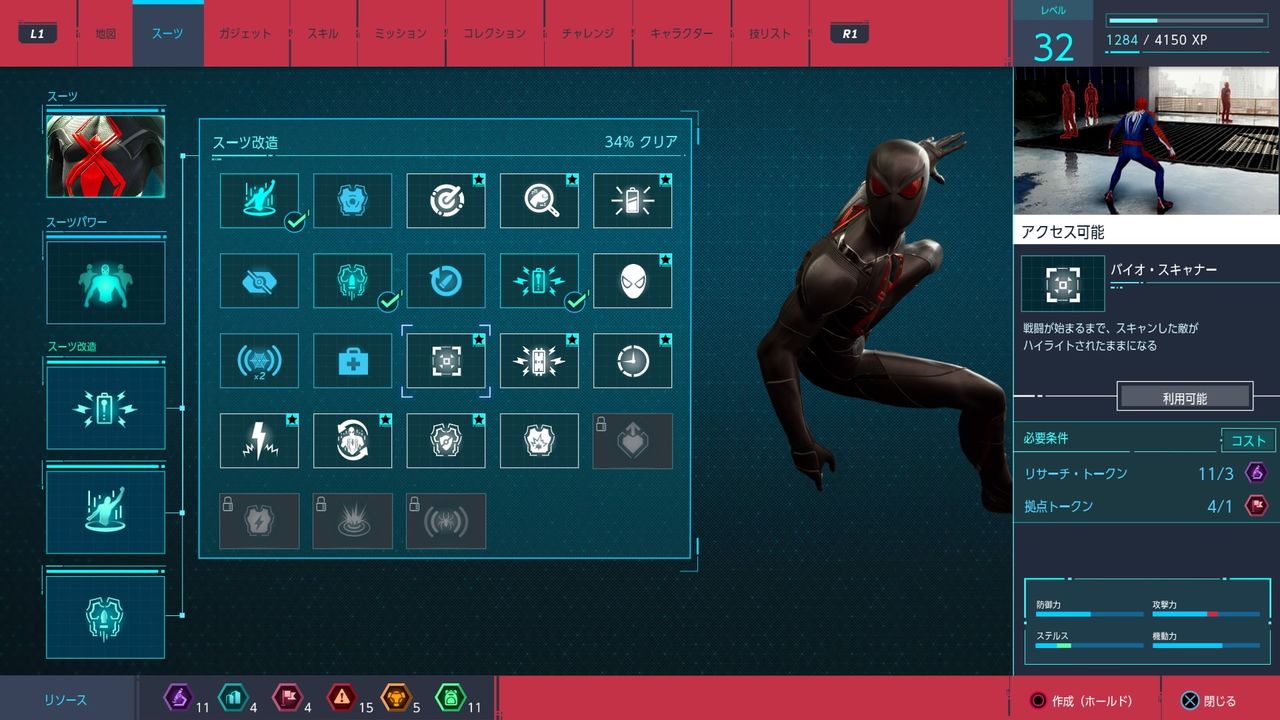
Task: Click the green backpack token icon
Action: pyautogui.click(x=450, y=697)
